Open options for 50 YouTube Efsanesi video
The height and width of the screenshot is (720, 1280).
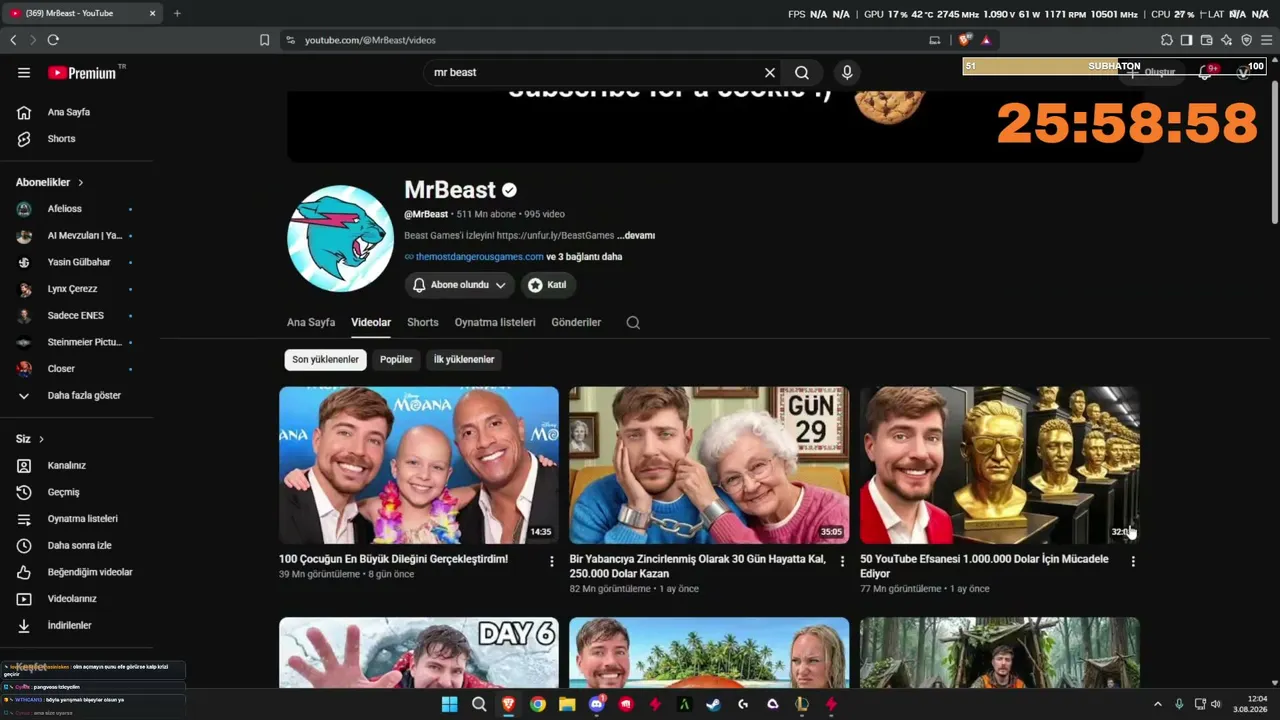coord(1133,562)
